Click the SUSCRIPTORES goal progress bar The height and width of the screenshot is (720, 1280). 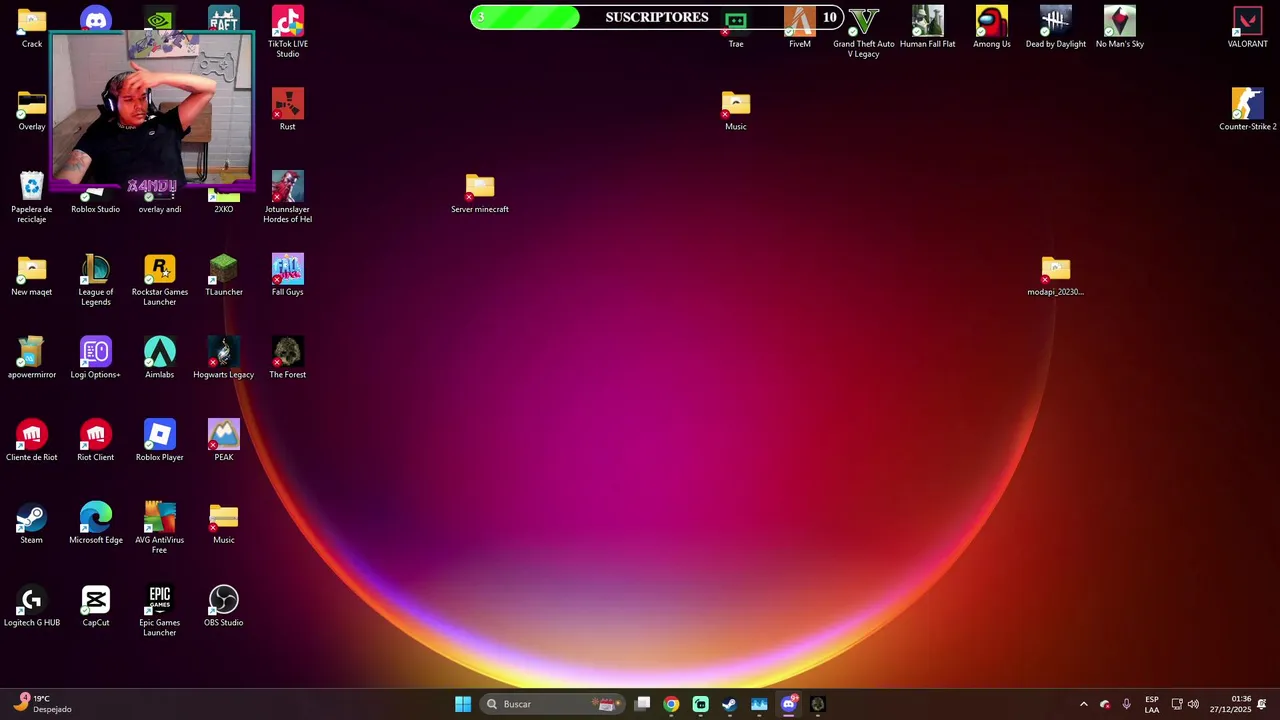656,17
